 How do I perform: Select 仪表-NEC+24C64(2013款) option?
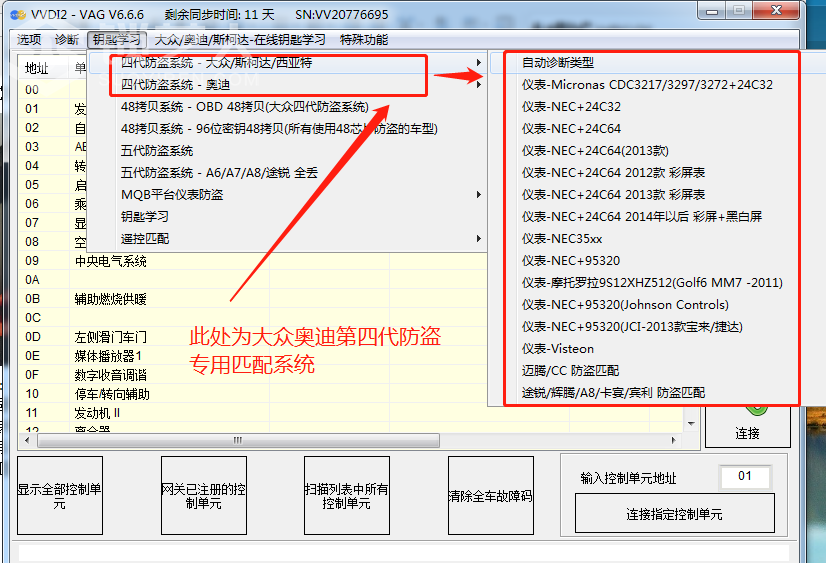[x=595, y=151]
